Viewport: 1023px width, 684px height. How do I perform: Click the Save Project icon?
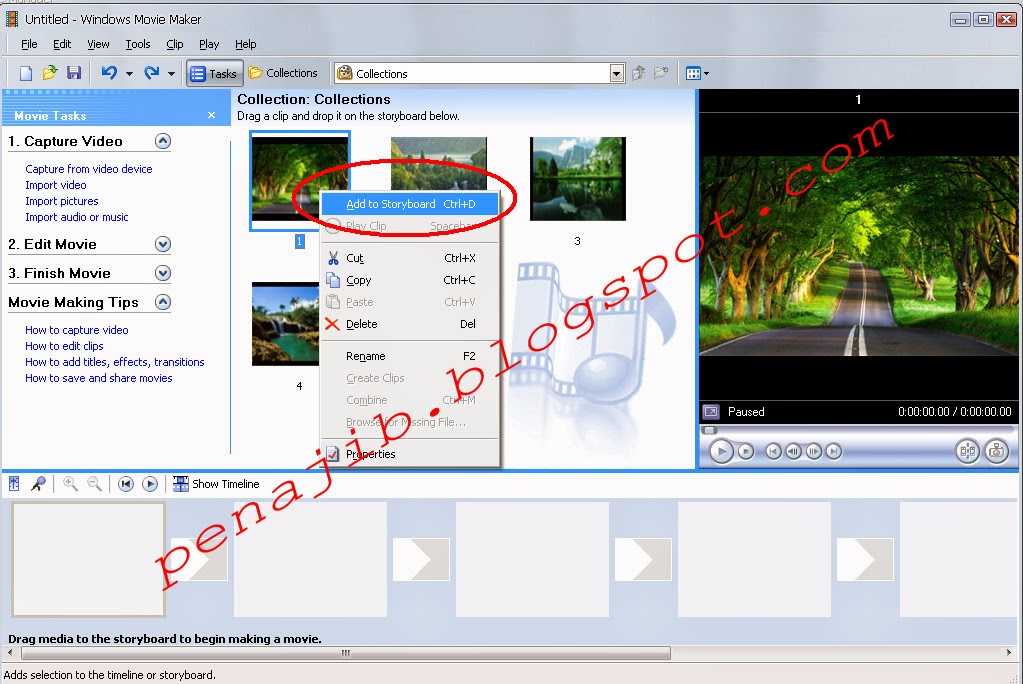(73, 72)
